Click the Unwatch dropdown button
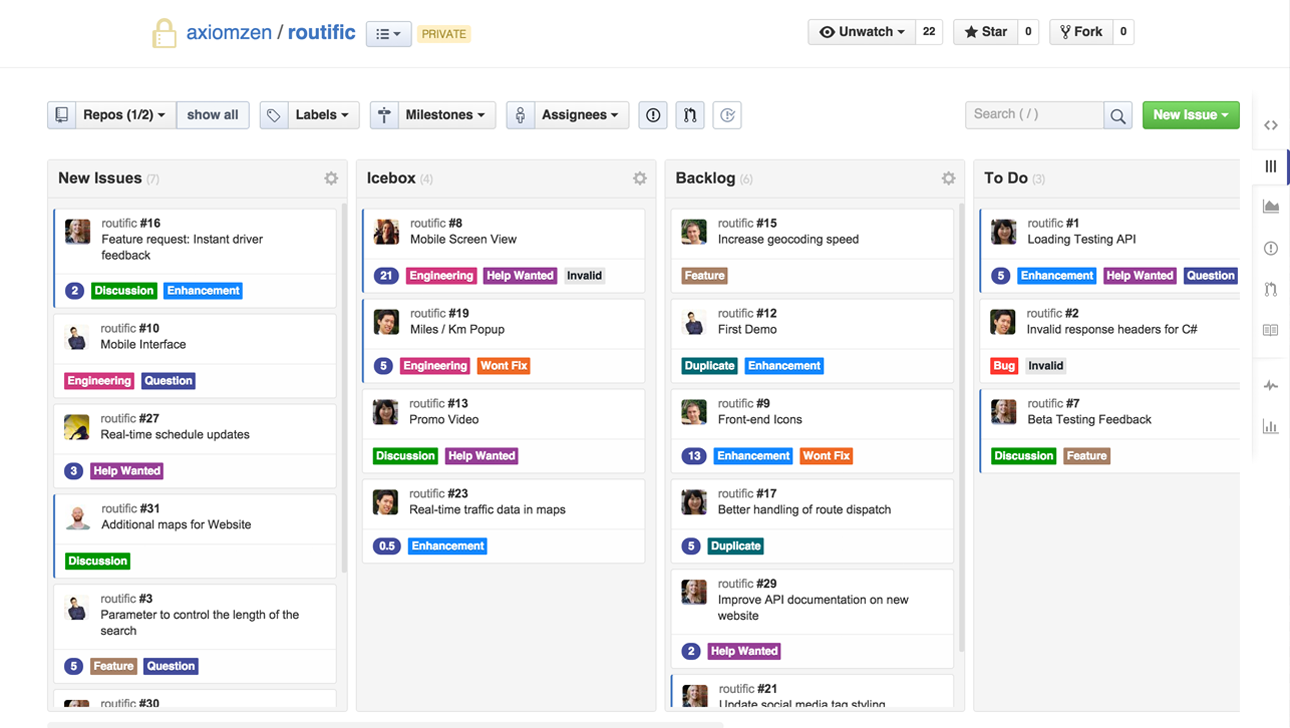Image resolution: width=1290 pixels, height=728 pixels. (x=861, y=32)
